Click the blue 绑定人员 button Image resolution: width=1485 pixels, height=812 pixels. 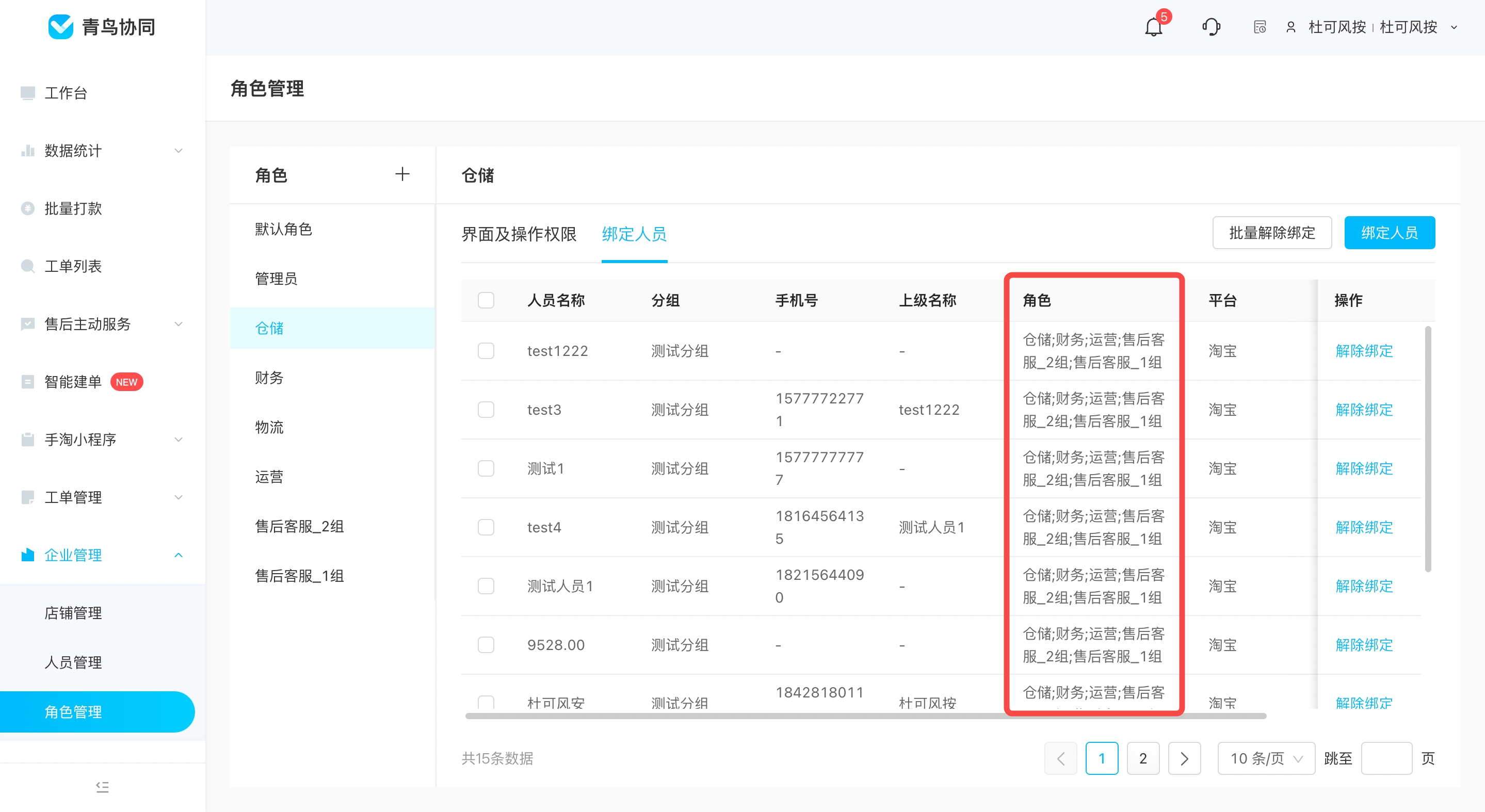pos(1390,233)
